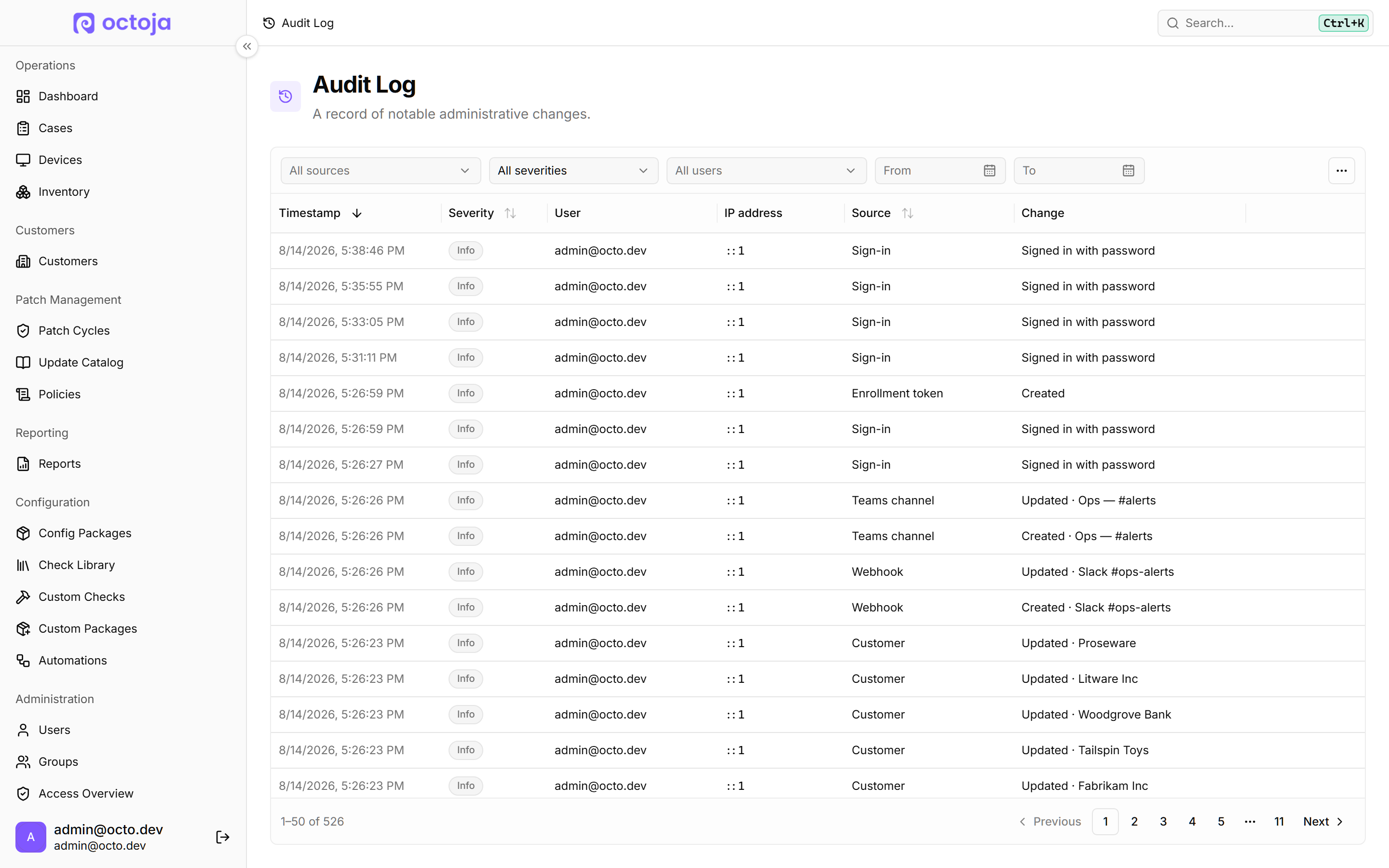Screen dimensions: 1389x868
Task: Go to page 2
Action: pos(1134,822)
